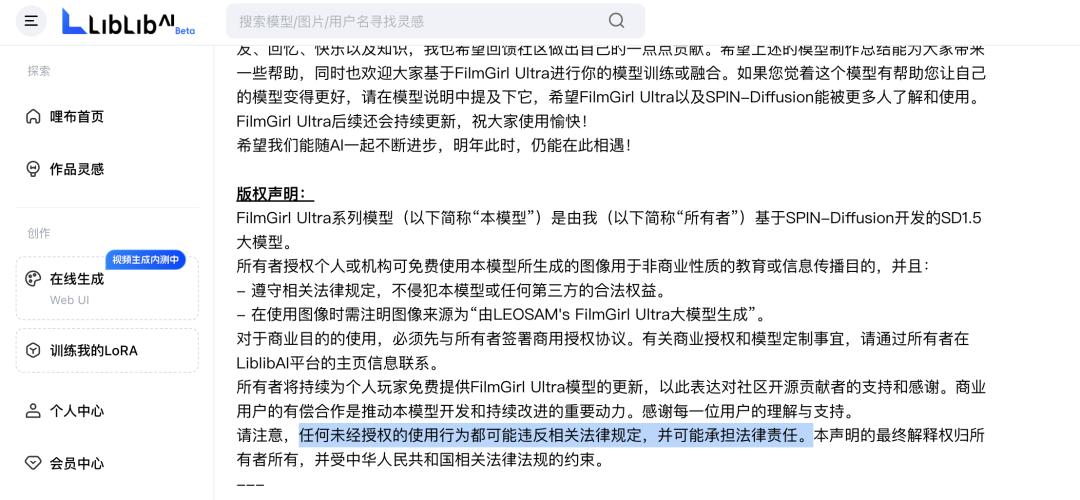1080x500 pixels.
Task: Click the 视频生成内测中 badge
Action: (x=145, y=260)
